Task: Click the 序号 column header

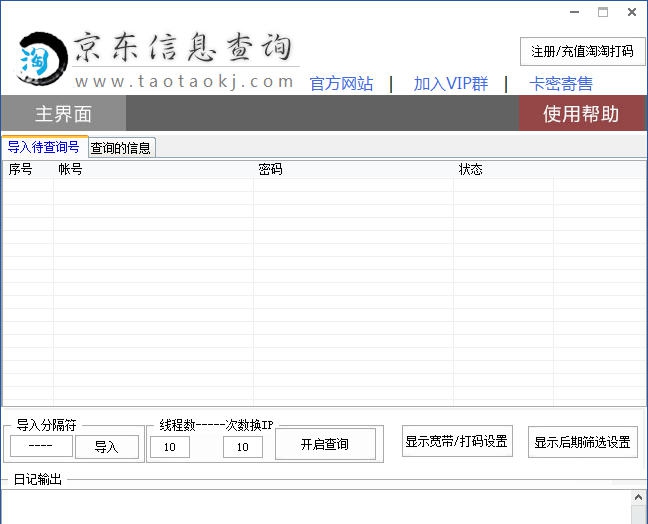Action: (x=22, y=169)
